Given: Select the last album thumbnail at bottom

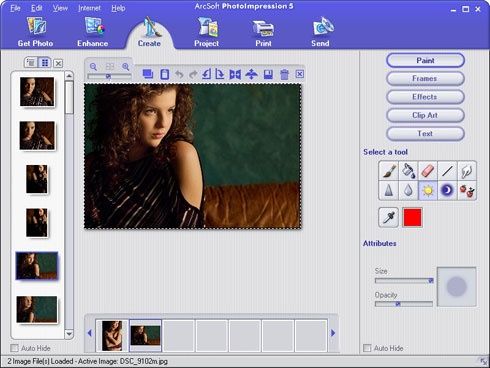Looking at the screenshot, I should 37,310.
